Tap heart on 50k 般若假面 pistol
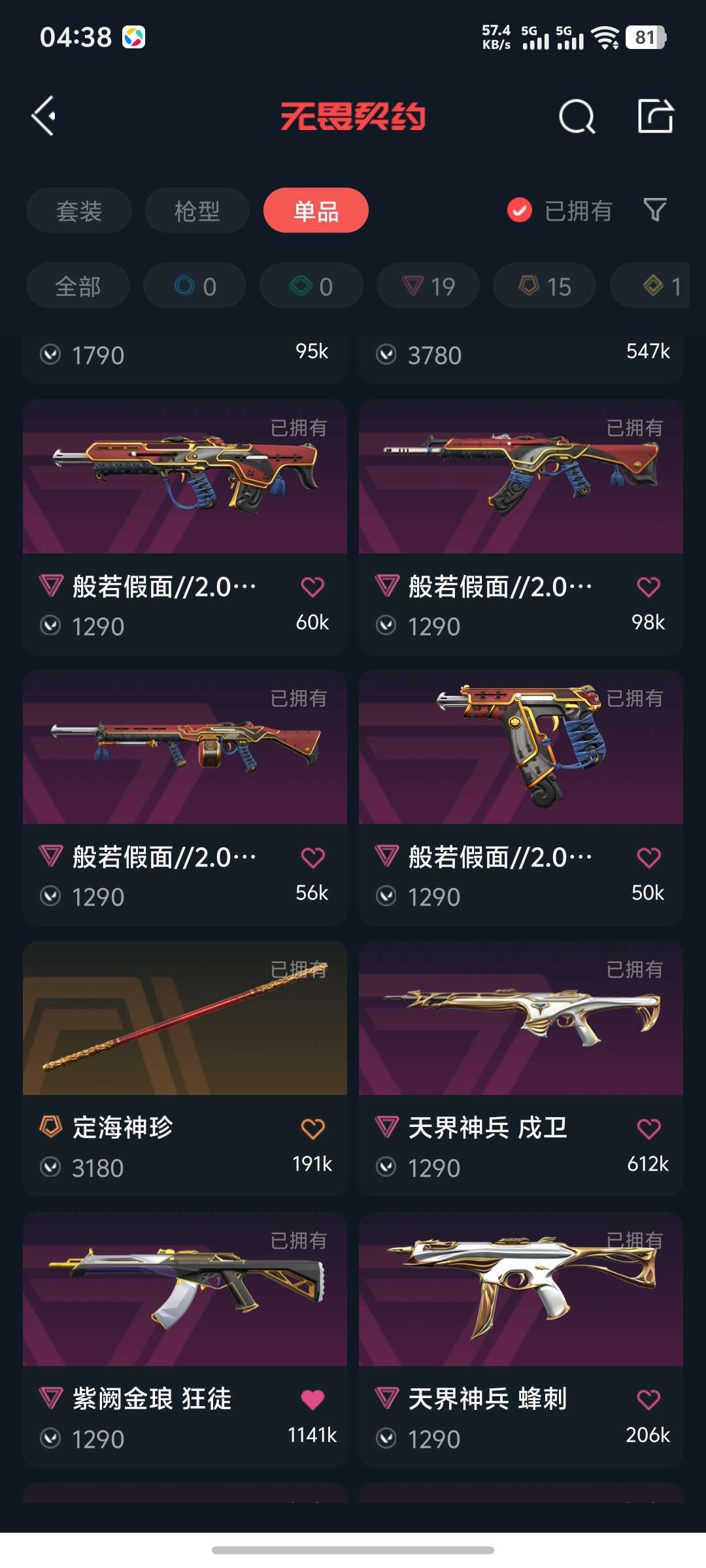Screen dimensions: 706x1568 click(x=648, y=857)
